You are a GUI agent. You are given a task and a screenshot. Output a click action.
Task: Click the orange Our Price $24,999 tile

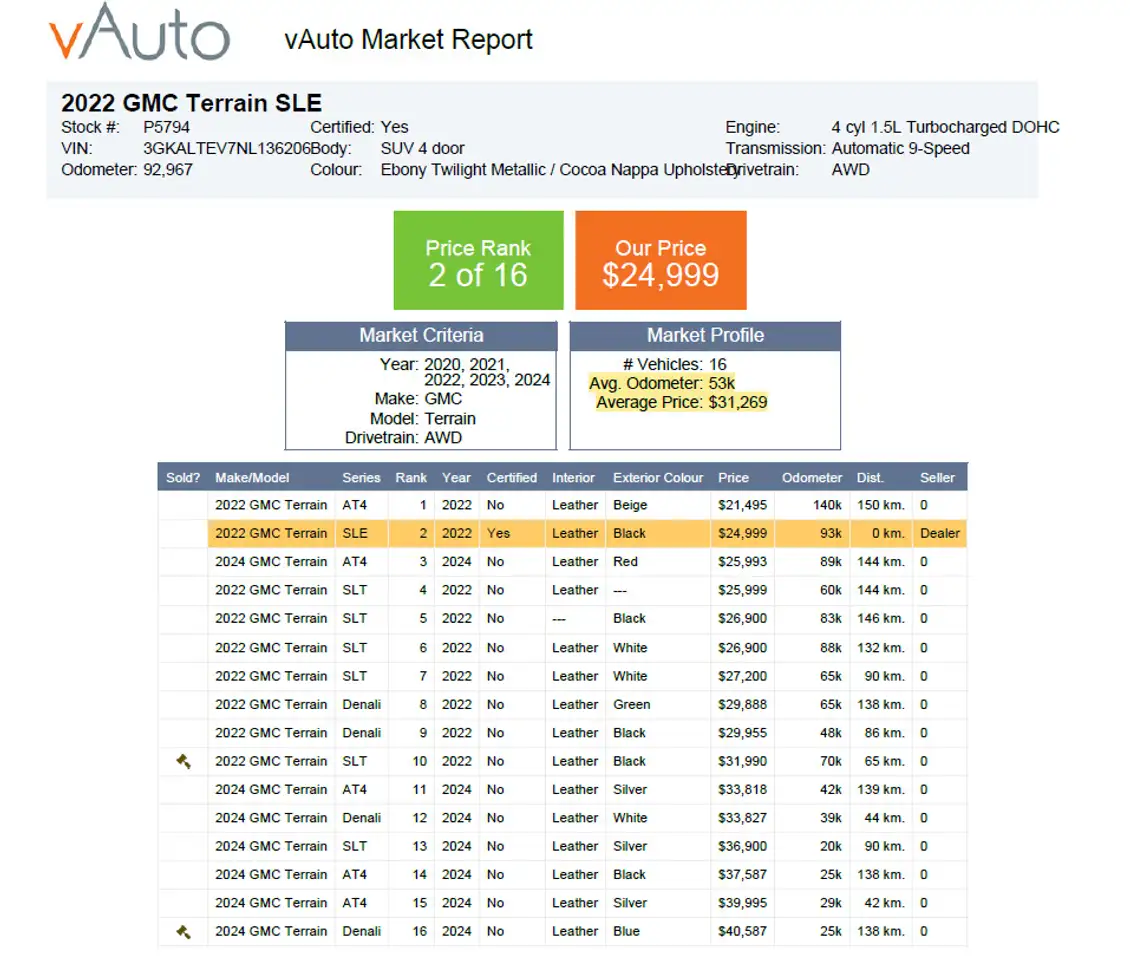tap(661, 260)
